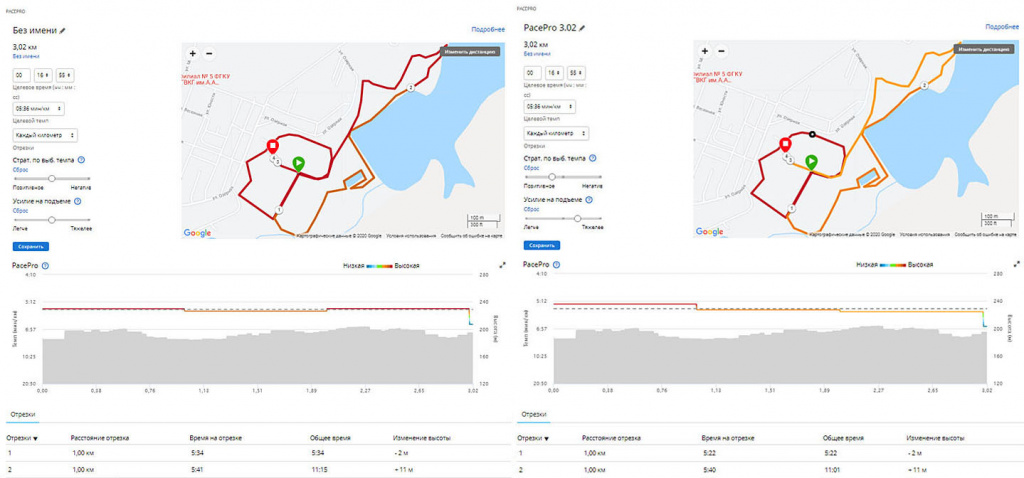Click 'Сохранить' button in left panel
This screenshot has height=478, width=1024.
pos(31,247)
